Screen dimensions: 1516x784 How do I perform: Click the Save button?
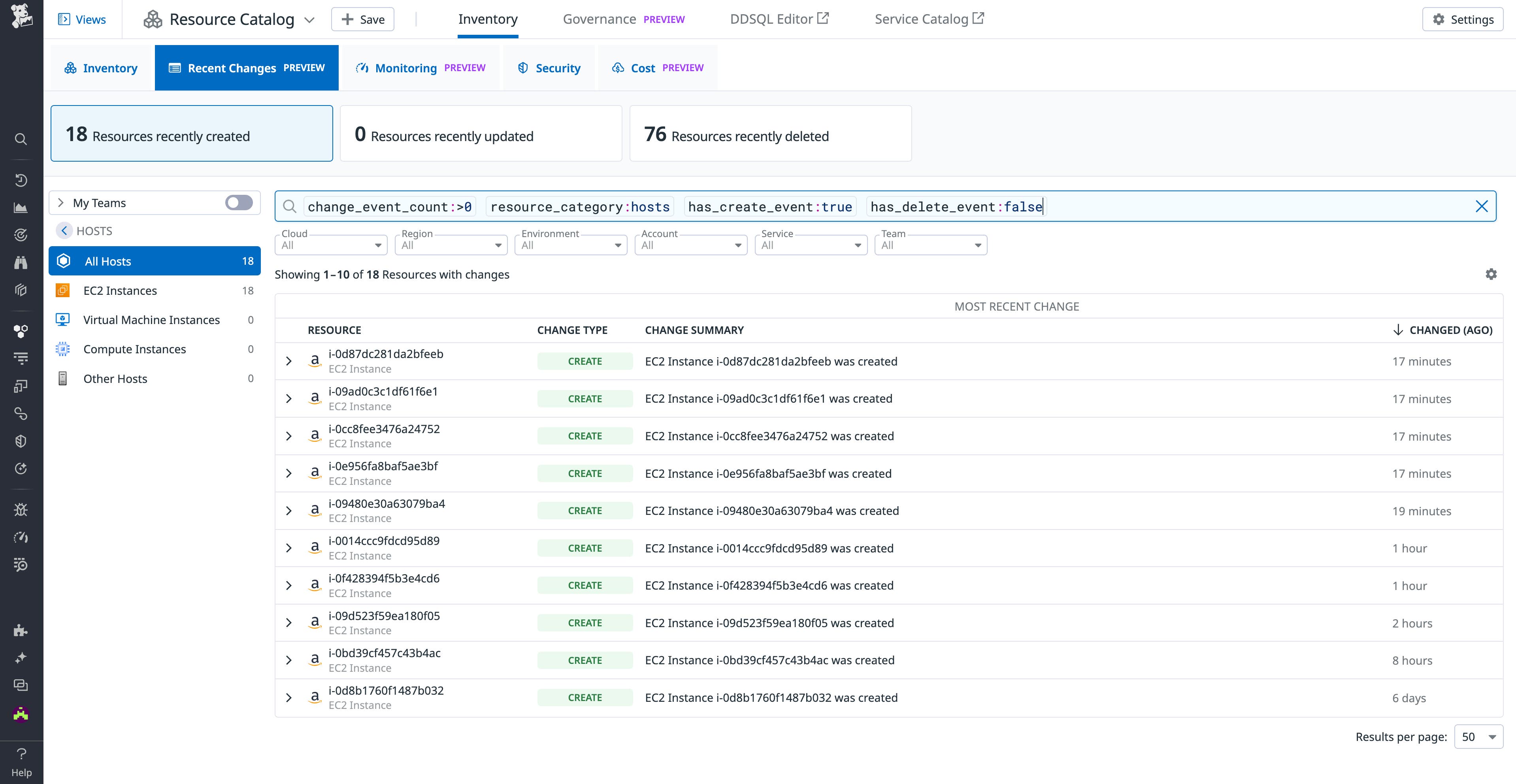click(x=362, y=19)
